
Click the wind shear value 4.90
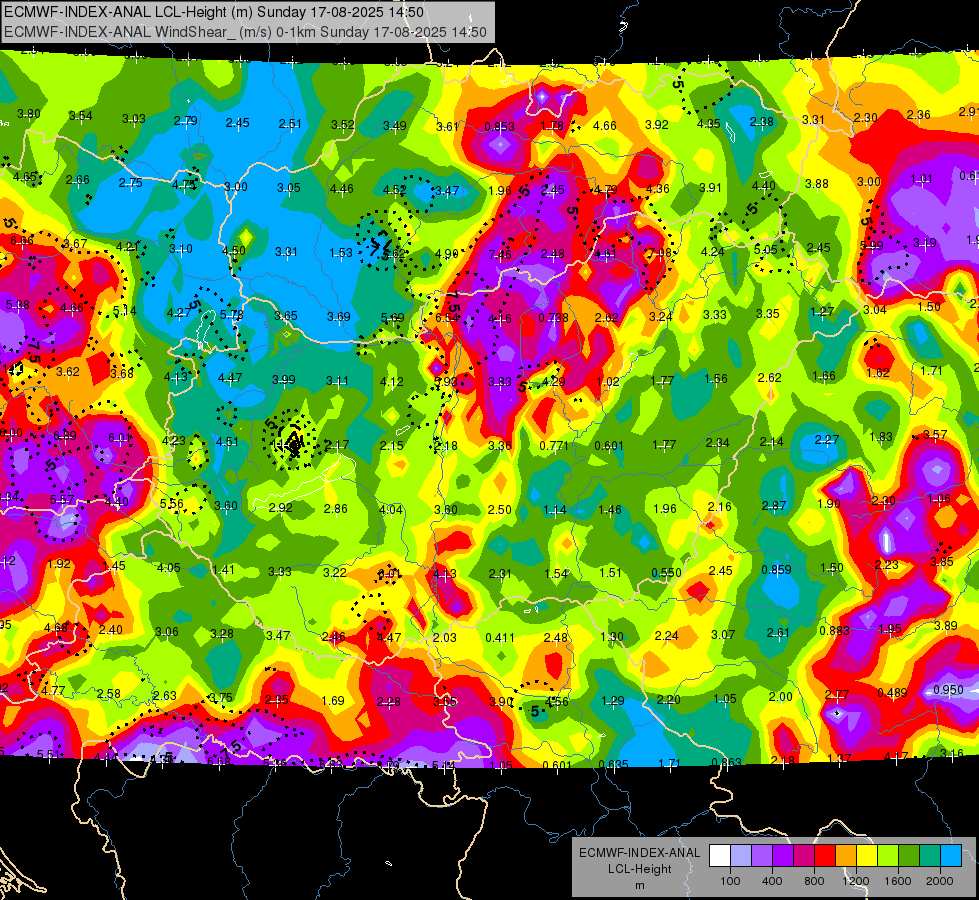446,254
